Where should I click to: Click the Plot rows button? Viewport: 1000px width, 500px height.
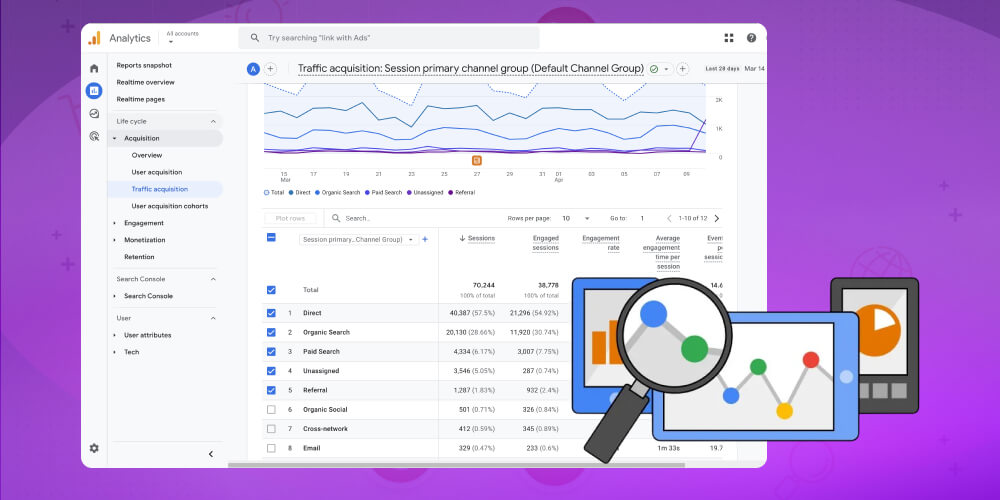tap(290, 218)
